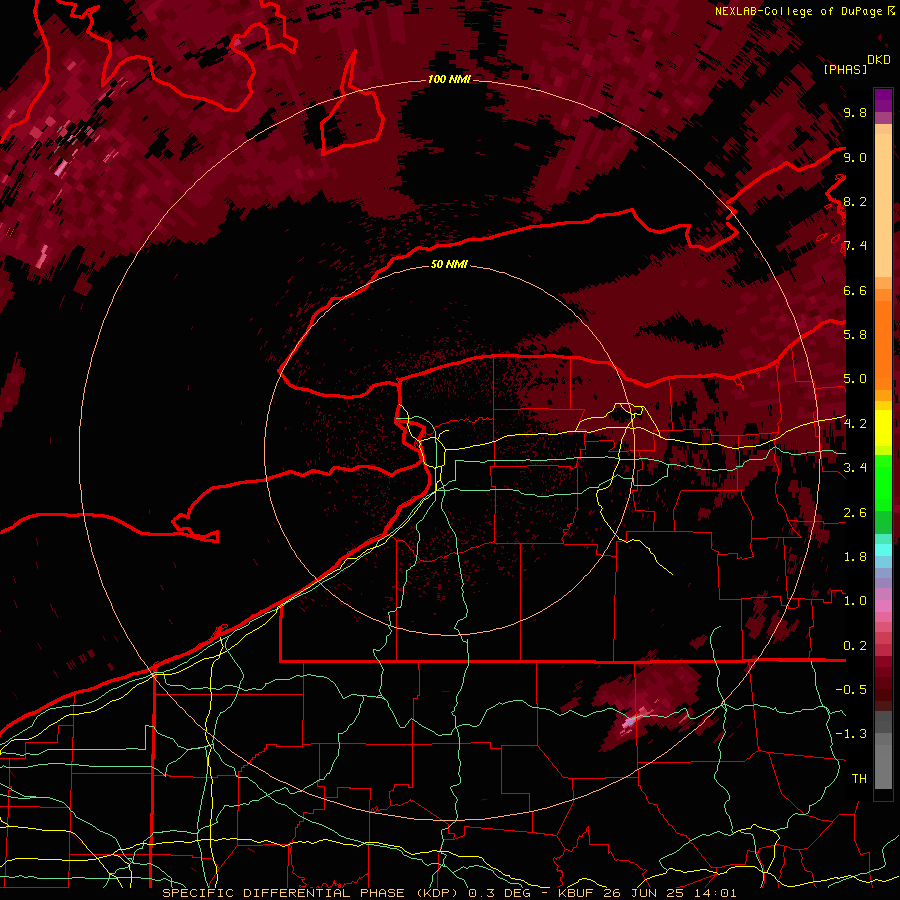Image resolution: width=900 pixels, height=900 pixels.
Task: Click the 2.6 value on the scale
Action: click(x=855, y=513)
